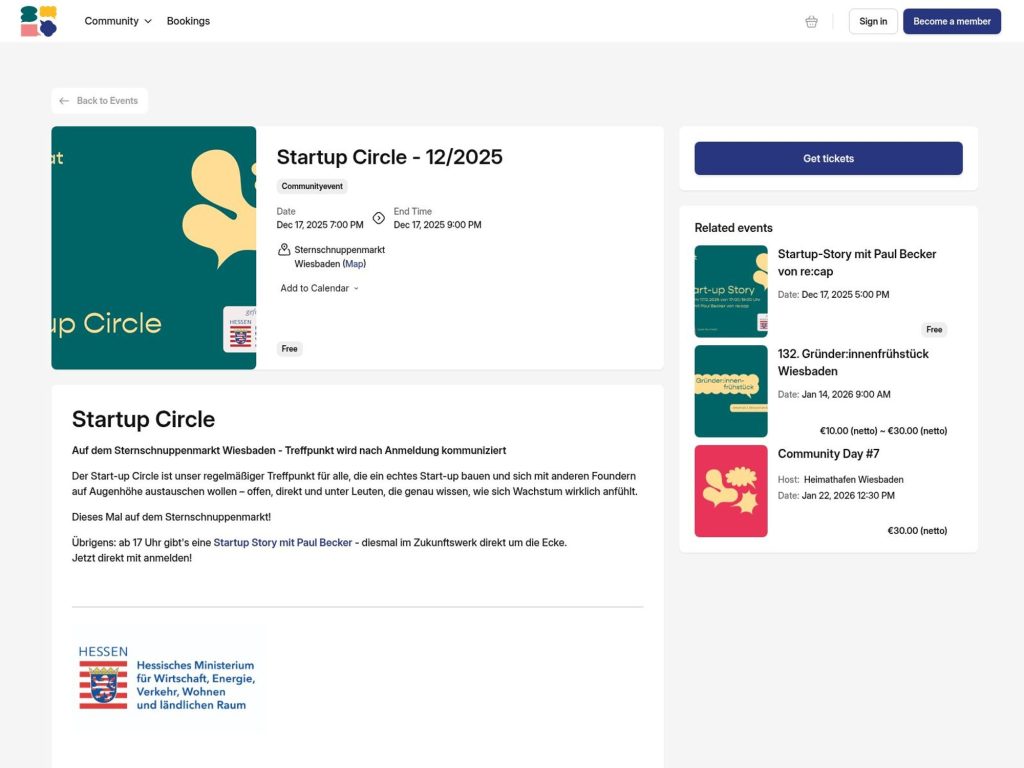Click Sign in

872,21
